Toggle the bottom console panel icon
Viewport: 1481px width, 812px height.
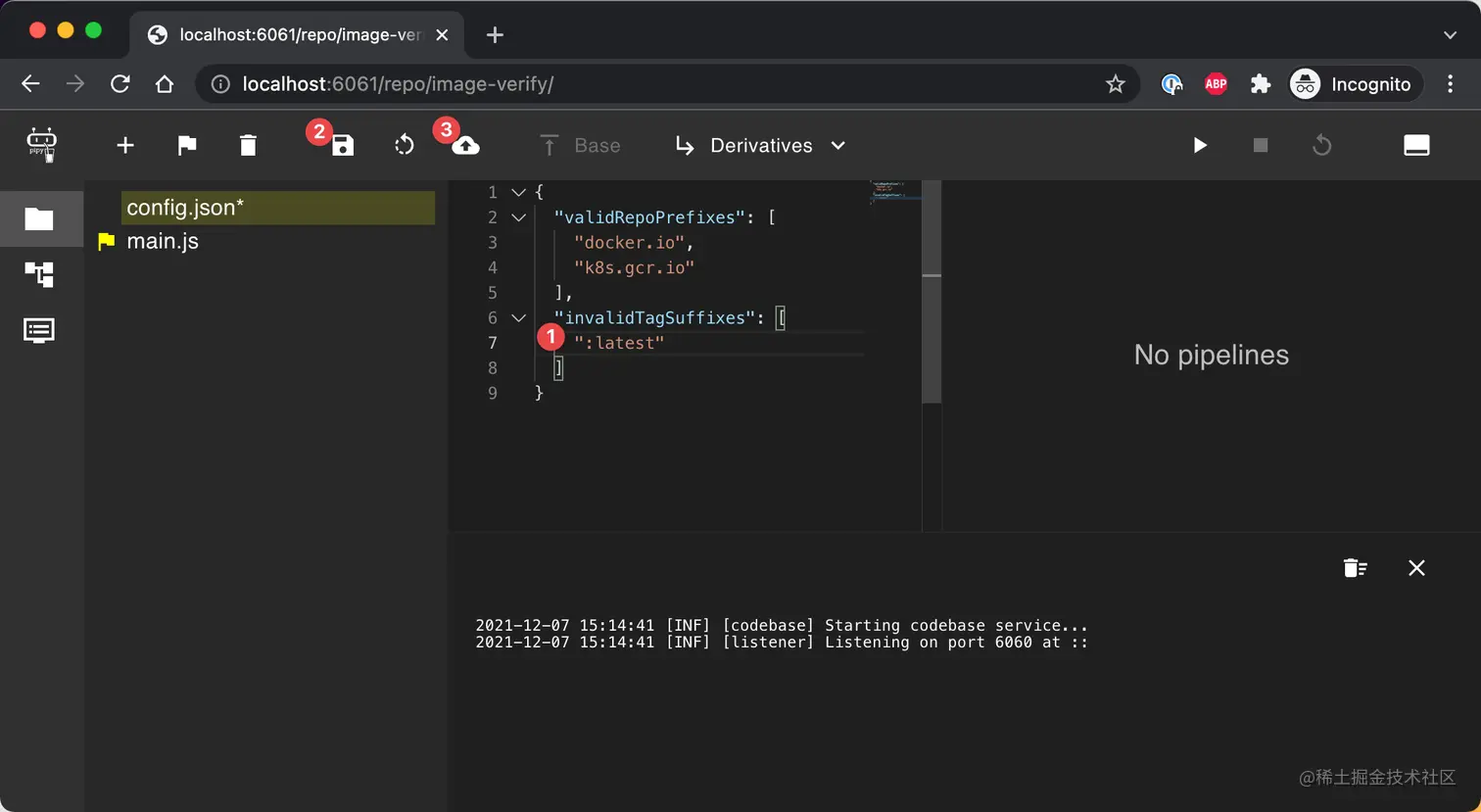(1416, 146)
